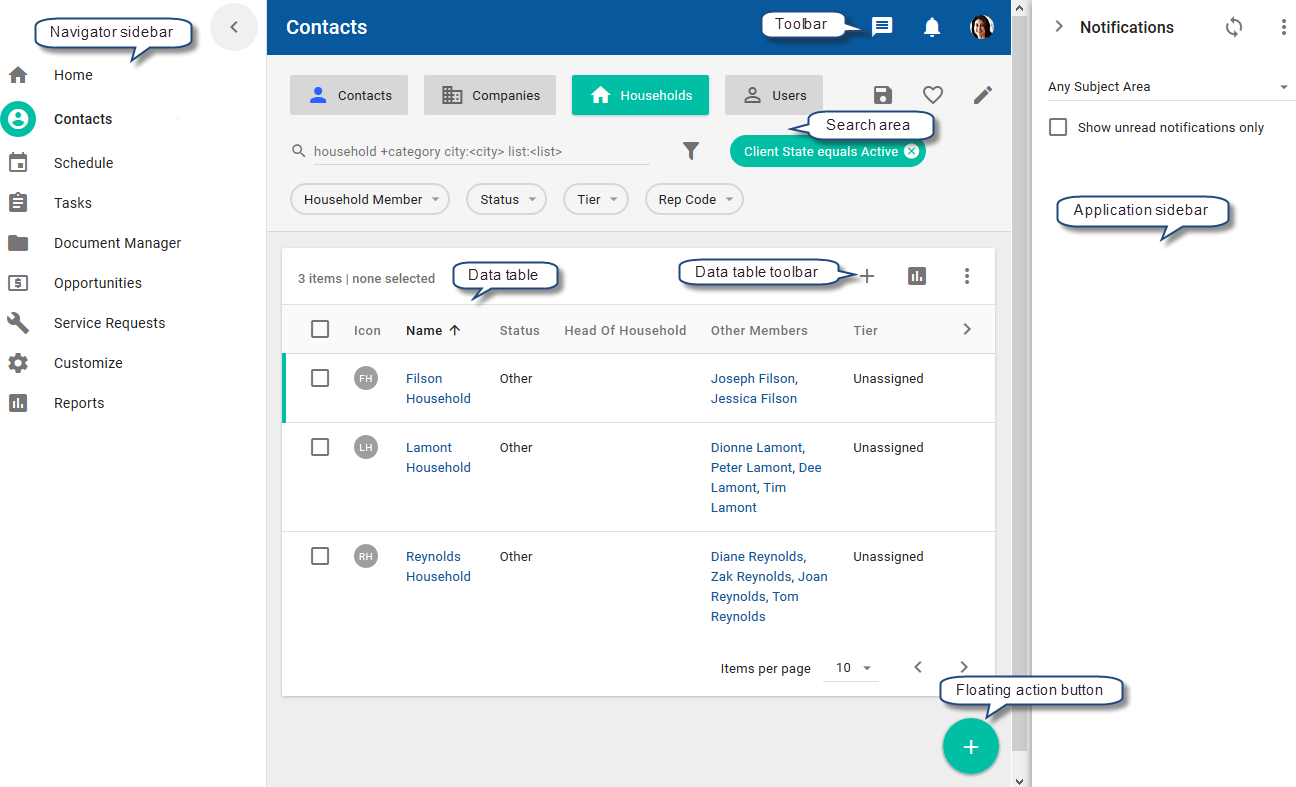Add a new record via the plus icon
The image size is (1296, 787).
[x=866, y=275]
